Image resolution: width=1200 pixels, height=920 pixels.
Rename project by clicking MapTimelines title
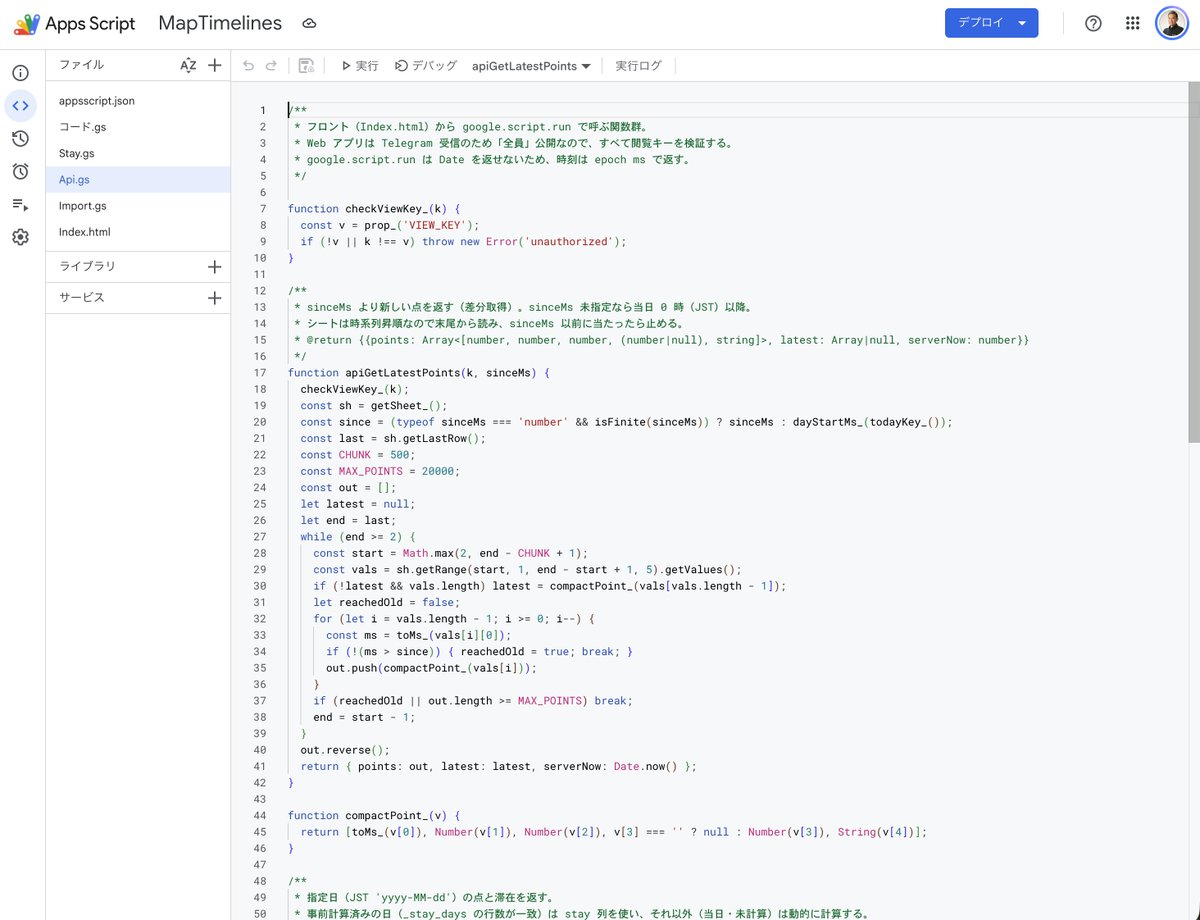(220, 23)
